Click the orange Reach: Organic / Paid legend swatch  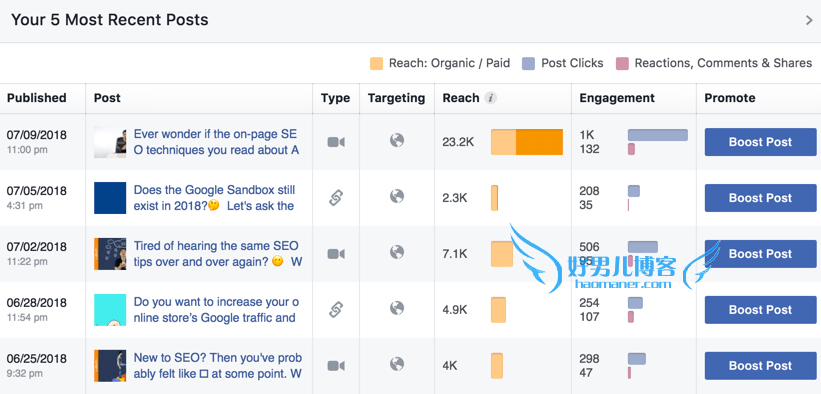pyautogui.click(x=376, y=63)
